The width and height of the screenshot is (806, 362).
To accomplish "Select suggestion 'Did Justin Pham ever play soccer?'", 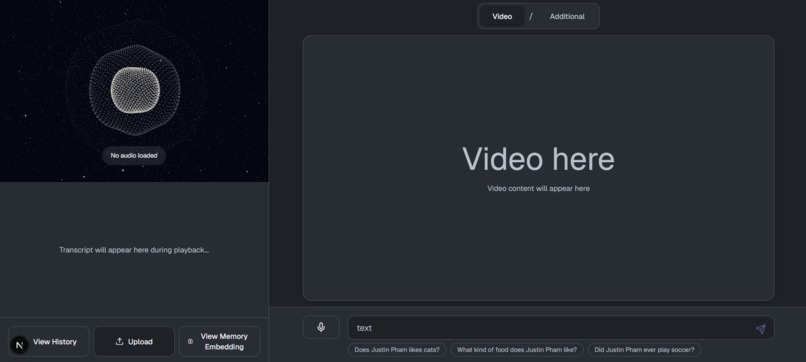I will coord(644,350).
